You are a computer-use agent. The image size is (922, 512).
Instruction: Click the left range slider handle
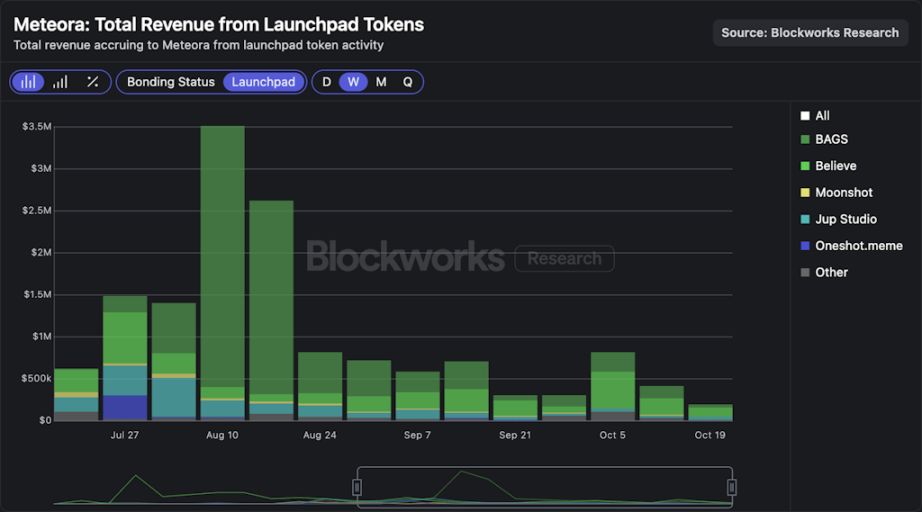[x=357, y=487]
